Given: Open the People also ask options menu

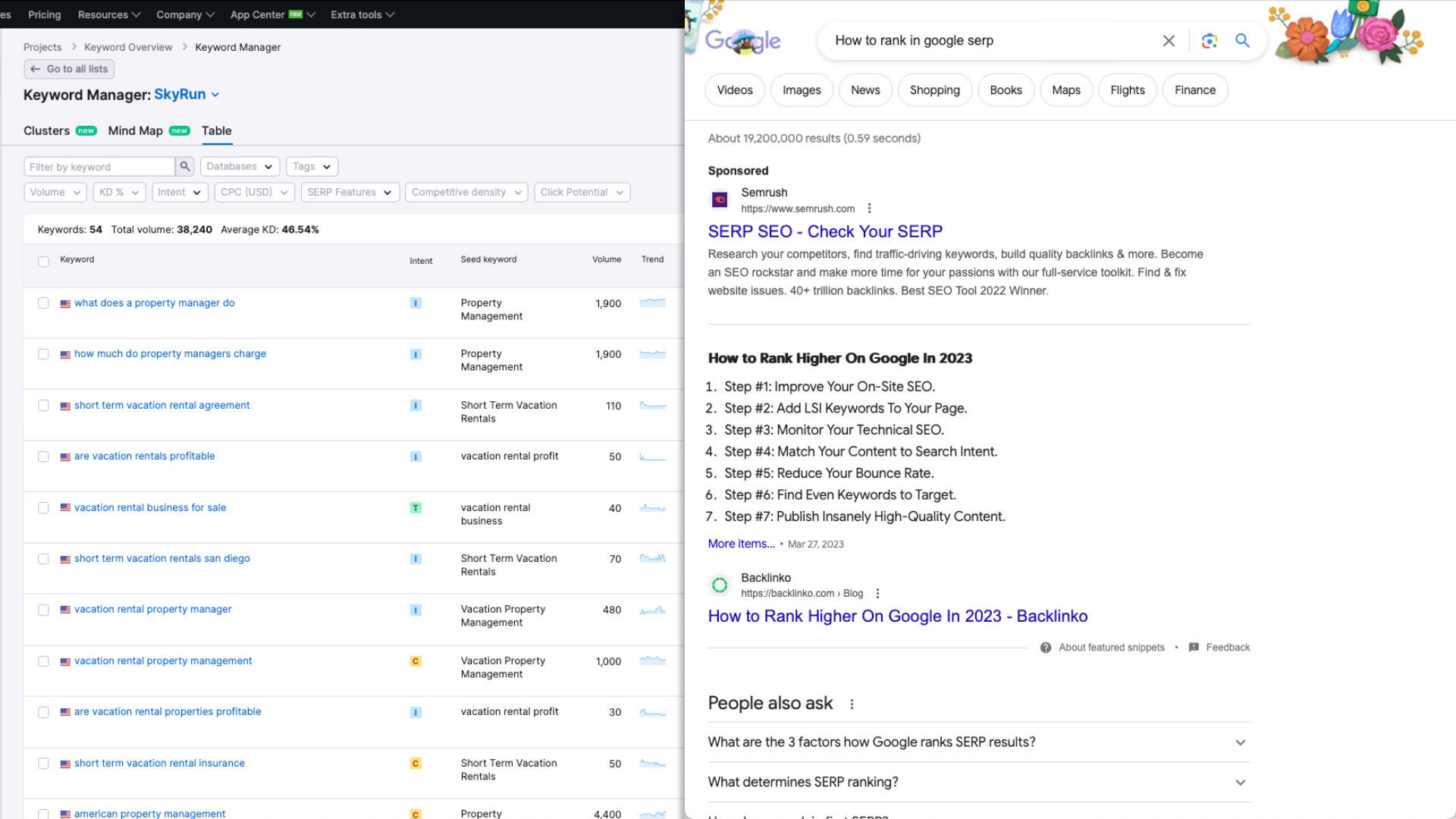Looking at the screenshot, I should pyautogui.click(x=852, y=704).
